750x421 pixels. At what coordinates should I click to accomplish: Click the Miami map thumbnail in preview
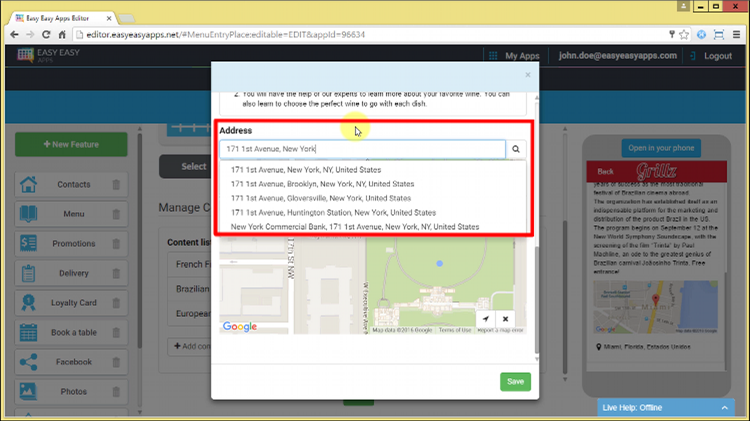(x=655, y=307)
